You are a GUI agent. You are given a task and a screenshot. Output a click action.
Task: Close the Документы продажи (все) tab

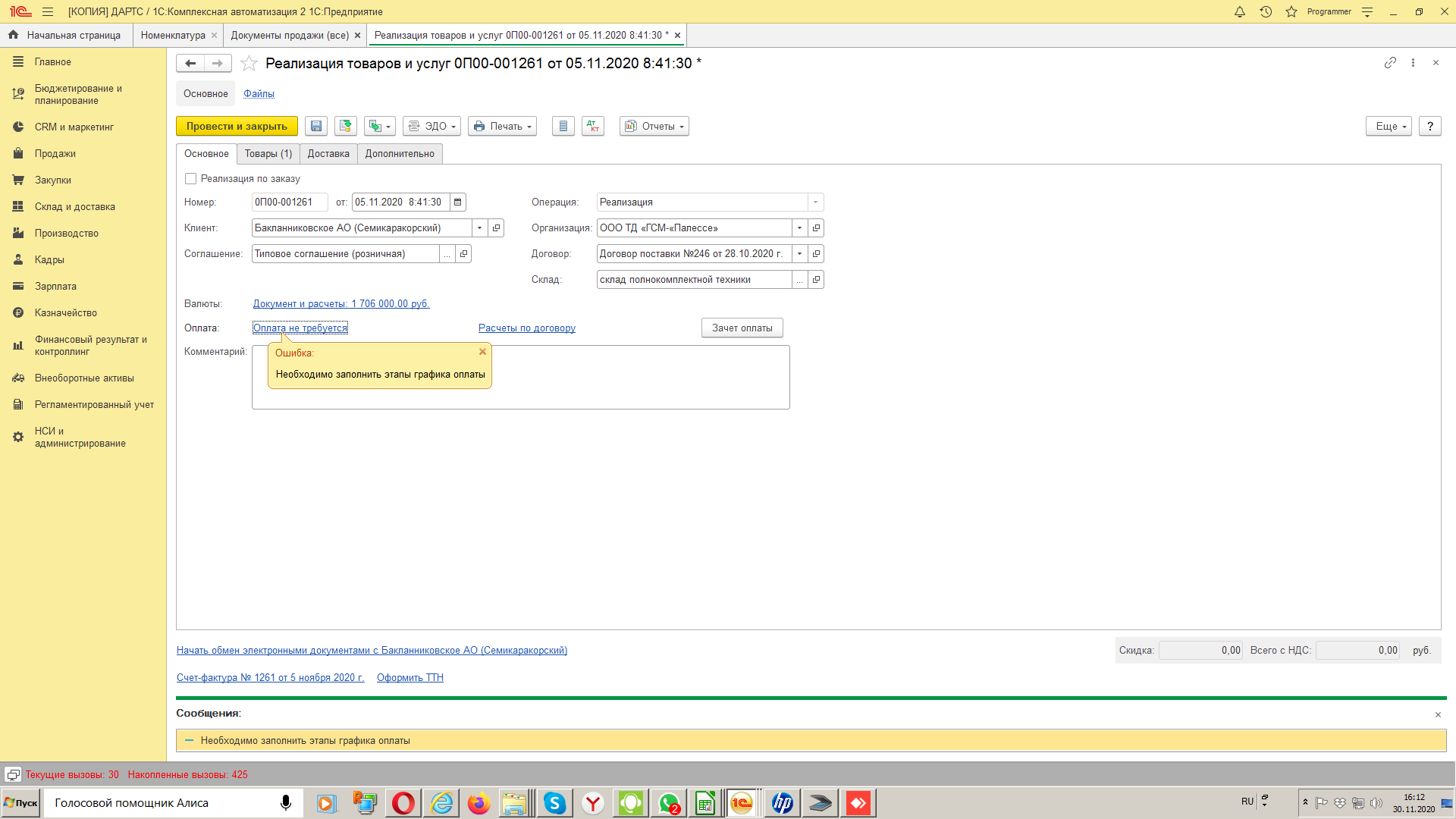(357, 36)
